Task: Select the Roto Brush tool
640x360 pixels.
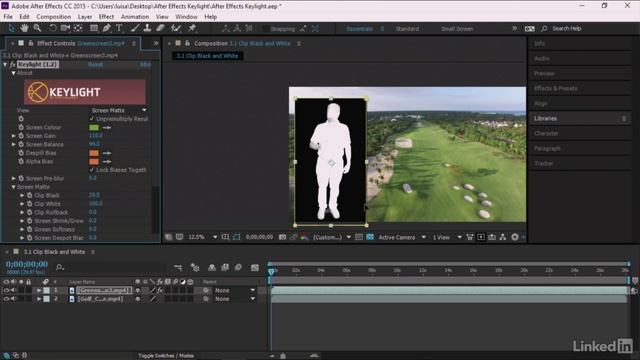Action: coord(176,28)
